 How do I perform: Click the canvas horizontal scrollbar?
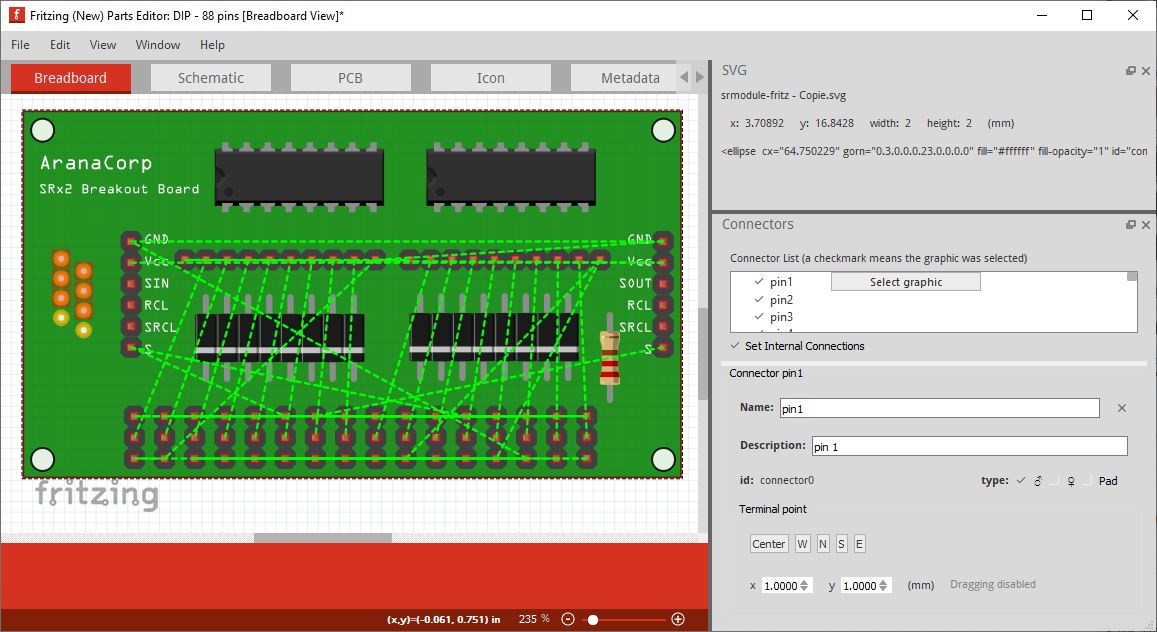point(323,538)
